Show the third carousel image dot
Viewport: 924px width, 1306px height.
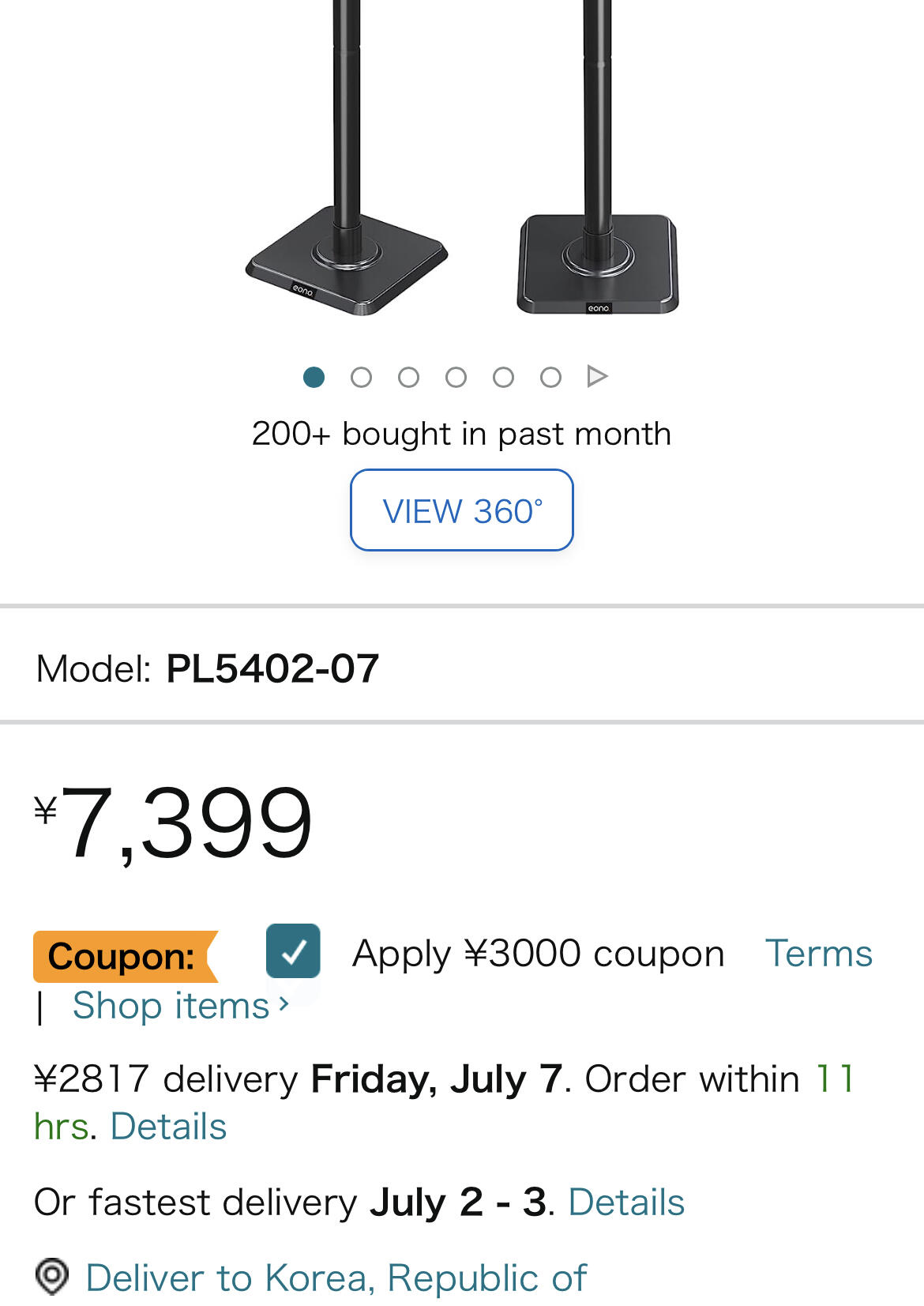408,377
